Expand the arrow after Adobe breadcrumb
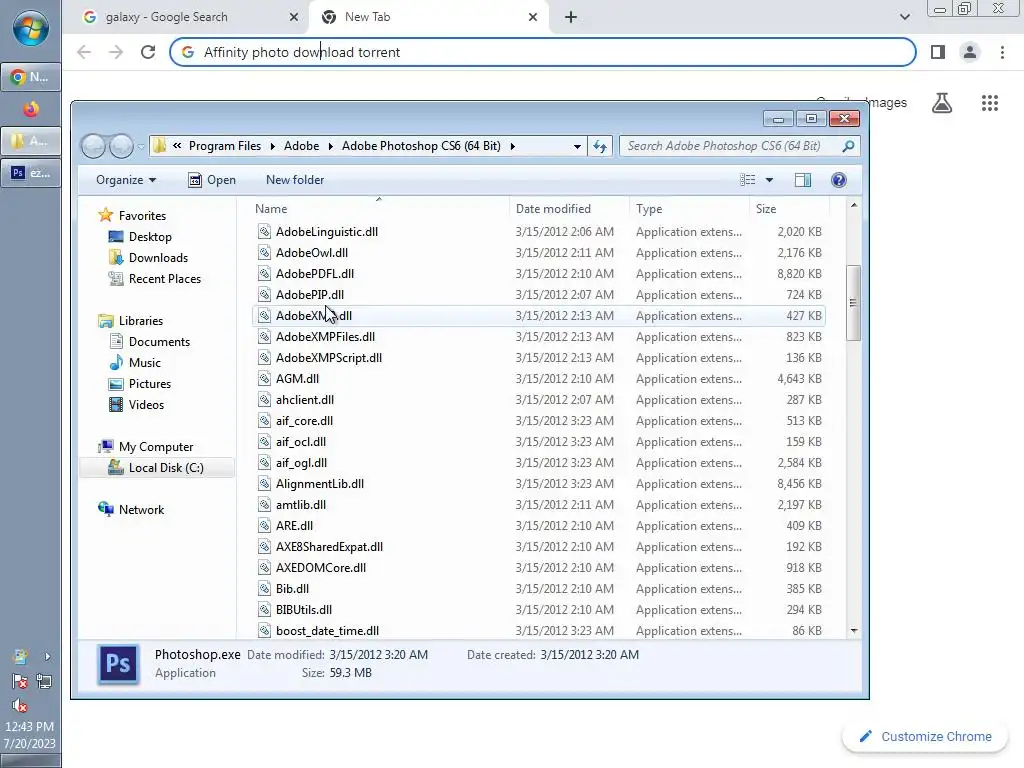The height and width of the screenshot is (768, 1024). click(330, 146)
